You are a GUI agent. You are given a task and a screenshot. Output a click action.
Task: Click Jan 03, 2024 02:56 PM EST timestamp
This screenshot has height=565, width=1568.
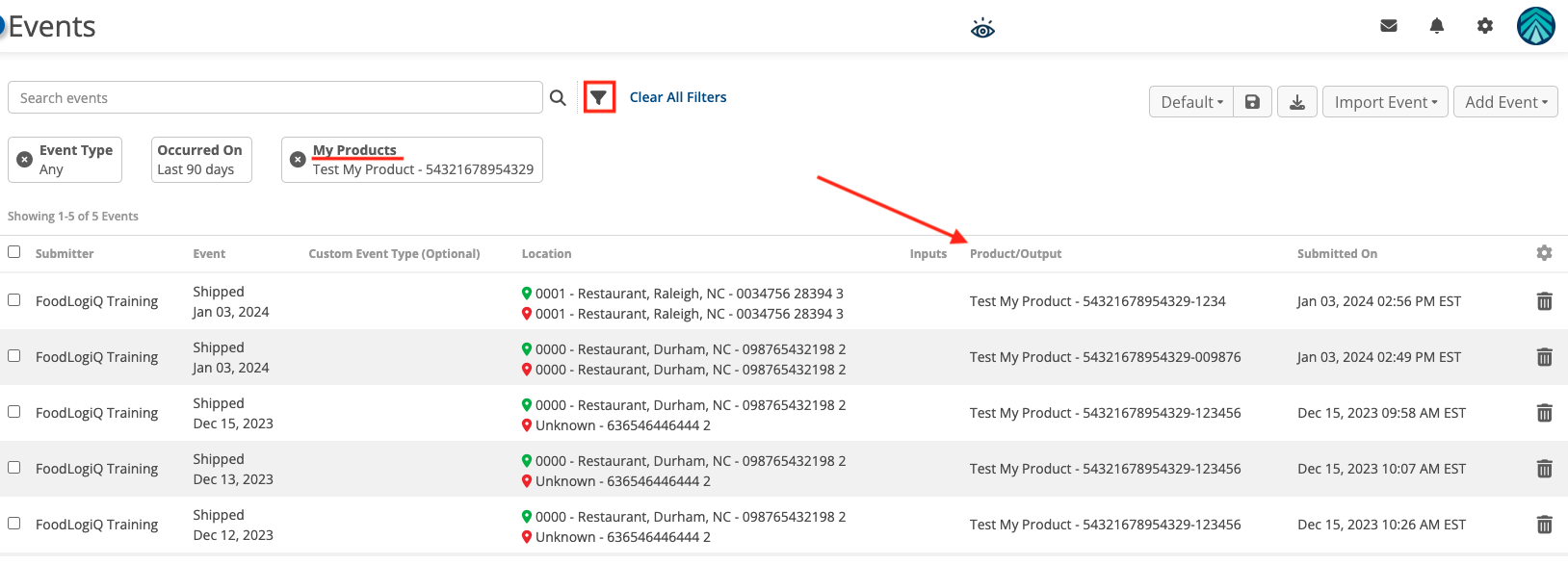(x=1379, y=301)
